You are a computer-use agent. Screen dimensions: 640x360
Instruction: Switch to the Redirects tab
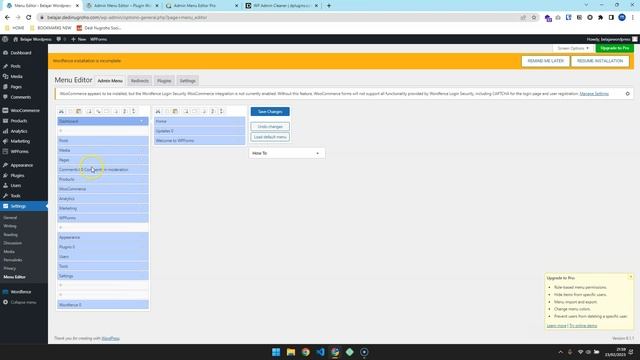[140, 81]
